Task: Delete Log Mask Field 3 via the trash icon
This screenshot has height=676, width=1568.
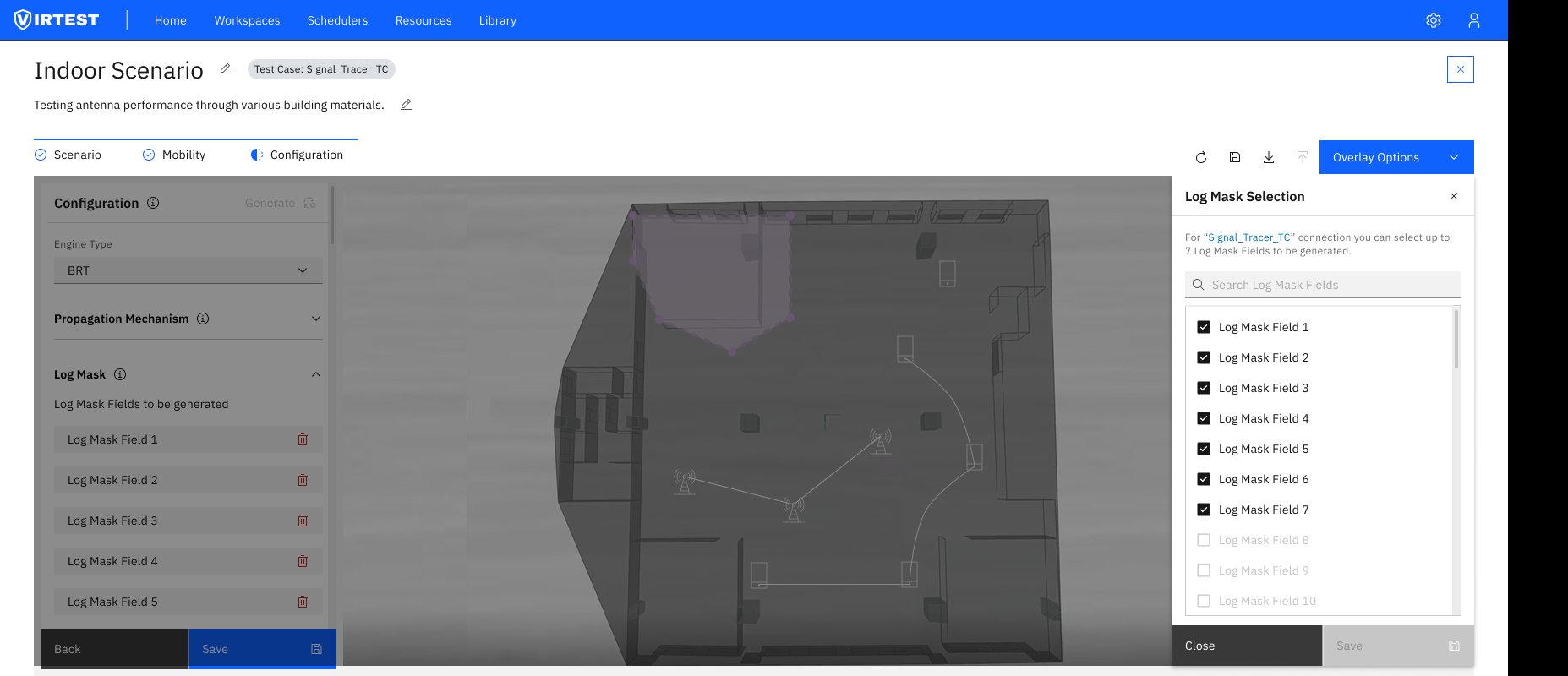Action: [303, 521]
